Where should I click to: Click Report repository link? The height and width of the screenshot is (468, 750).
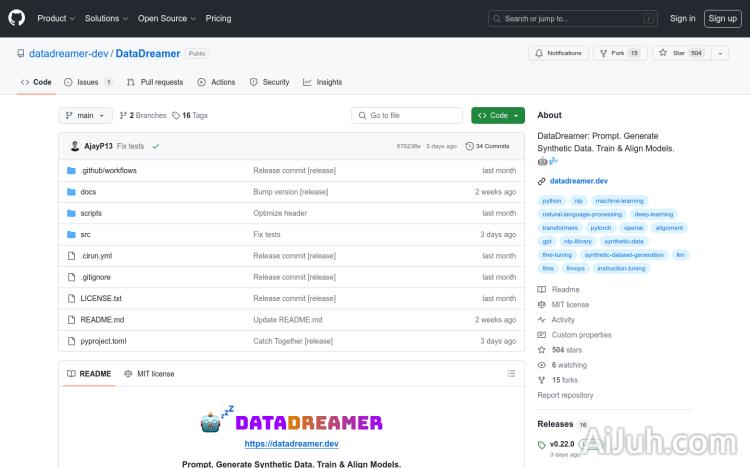pos(565,395)
